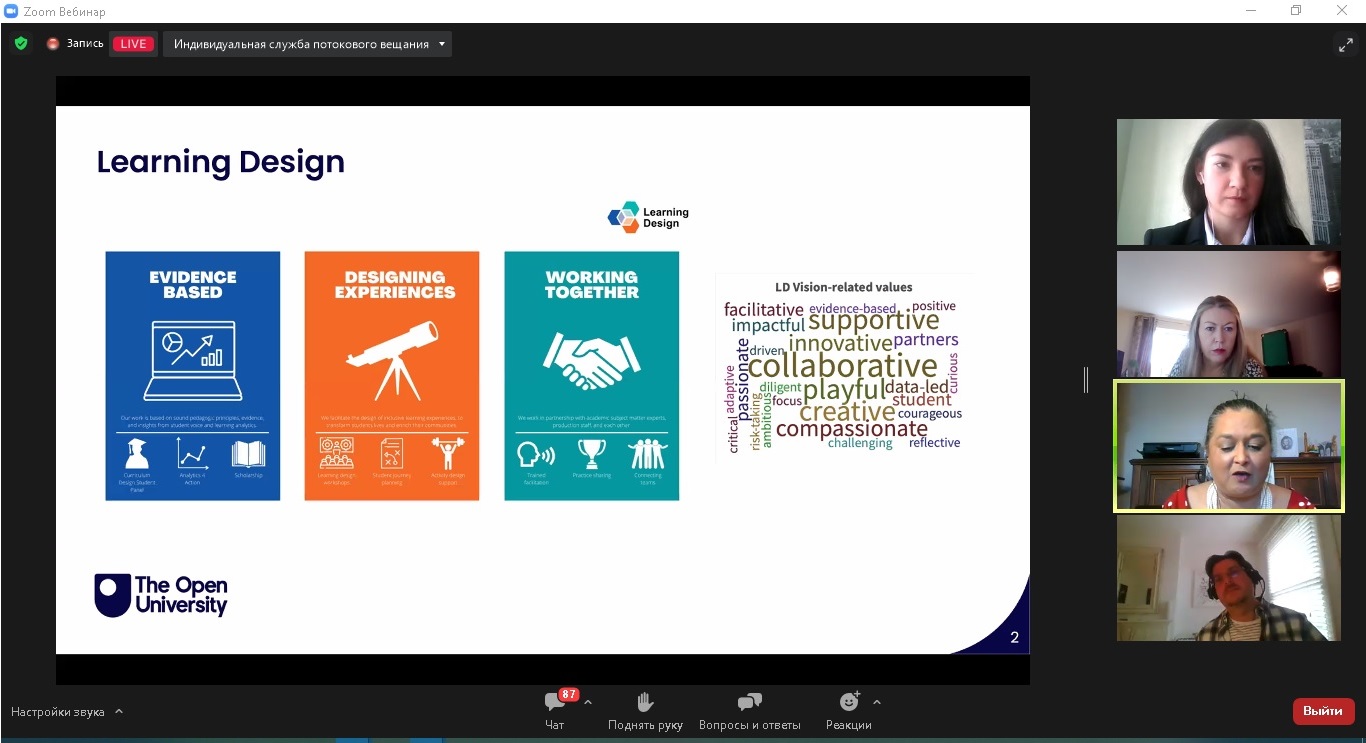The image size is (1366, 743).
Task: Enter full screen using the arrows icon
Action: click(x=1345, y=44)
